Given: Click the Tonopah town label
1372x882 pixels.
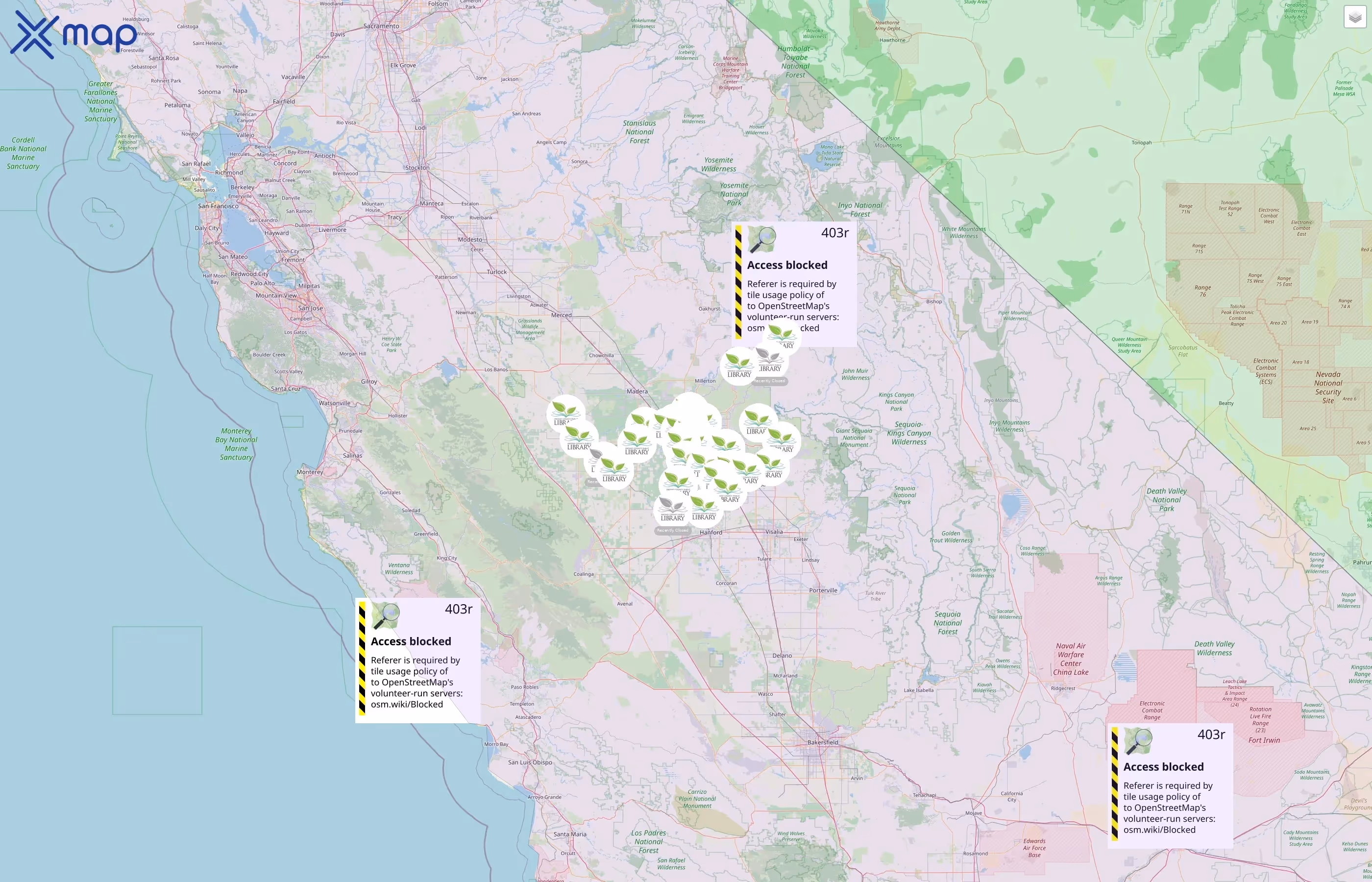Looking at the screenshot, I should 1142,143.
